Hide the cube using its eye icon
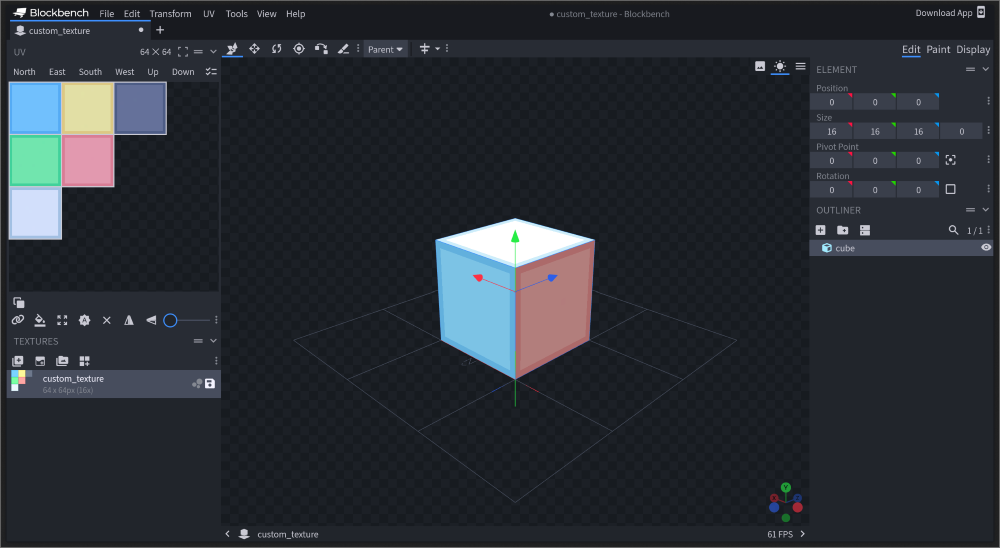Image resolution: width=1000 pixels, height=548 pixels. 986,247
